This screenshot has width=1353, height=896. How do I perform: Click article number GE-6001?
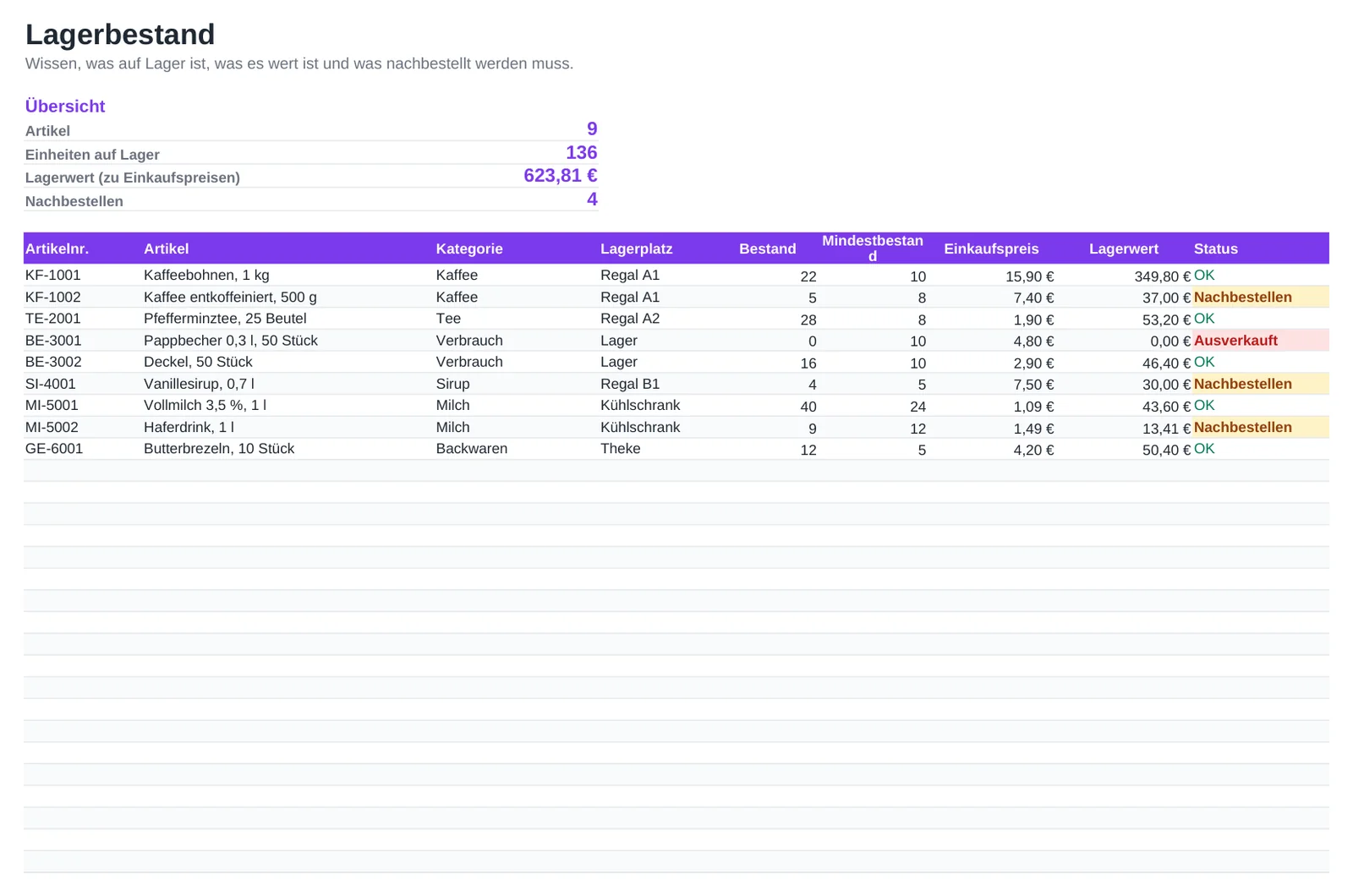54,449
